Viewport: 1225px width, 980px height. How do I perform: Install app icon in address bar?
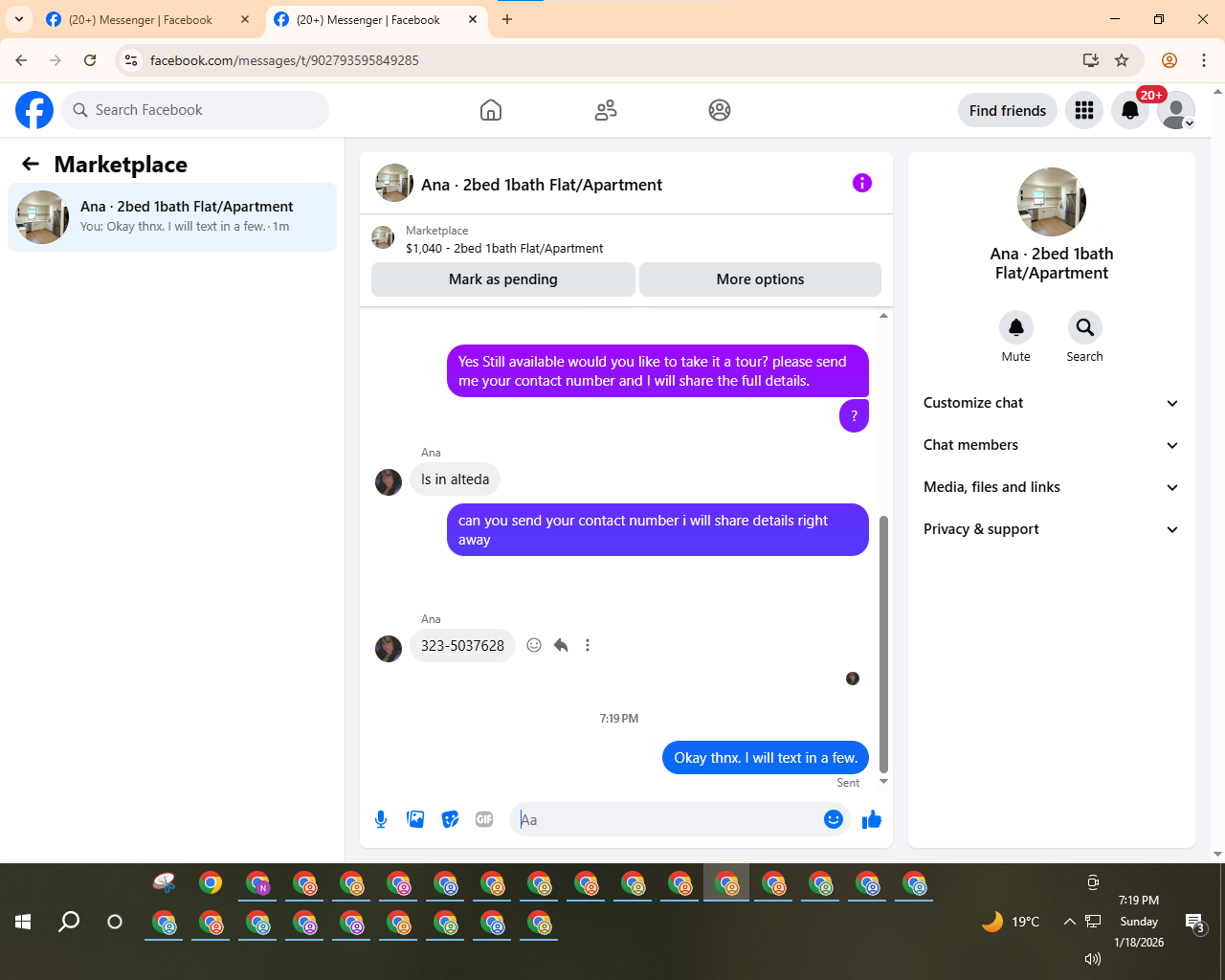point(1090,60)
